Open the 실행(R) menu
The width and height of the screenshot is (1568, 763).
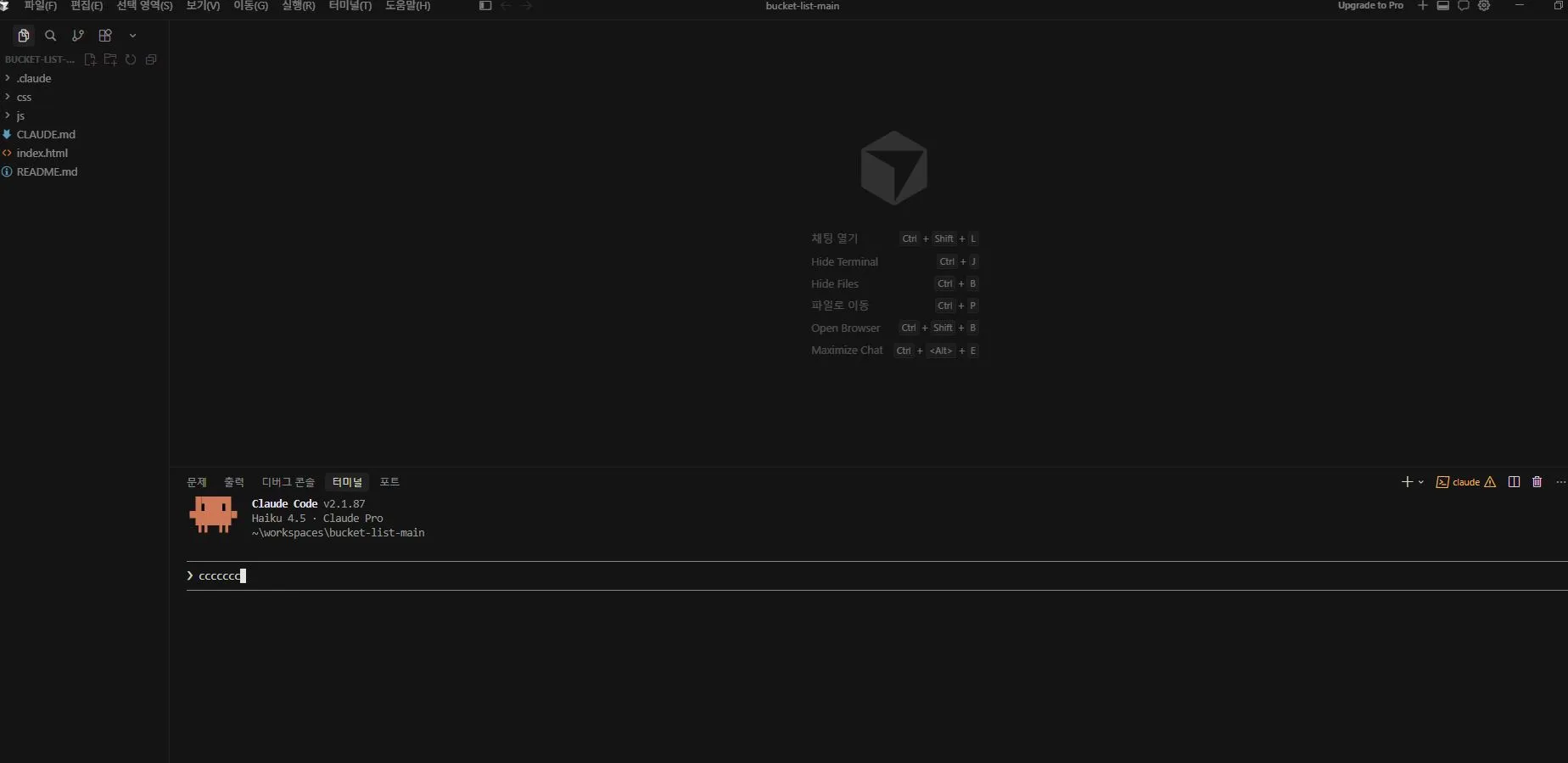[298, 6]
